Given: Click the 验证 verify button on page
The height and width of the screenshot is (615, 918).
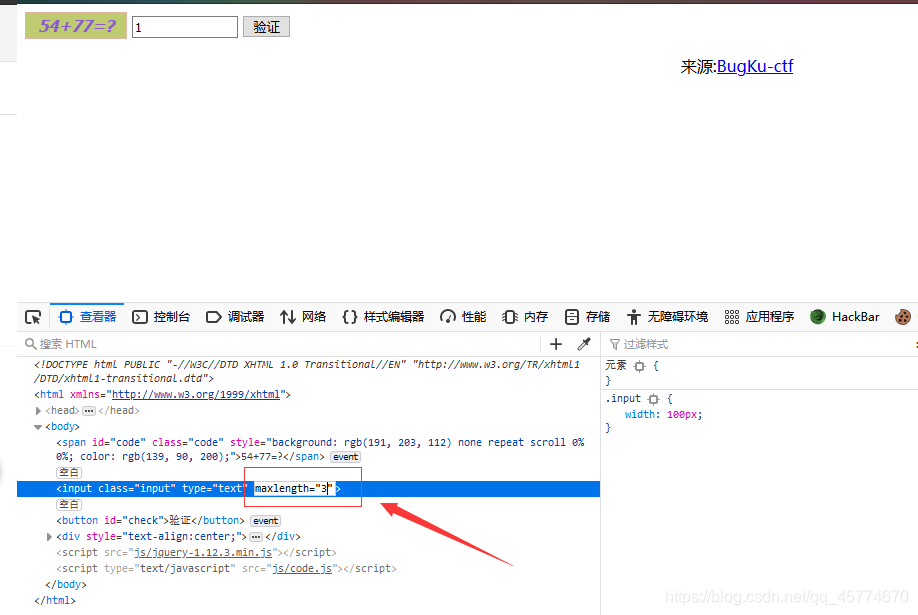Looking at the screenshot, I should [x=266, y=27].
